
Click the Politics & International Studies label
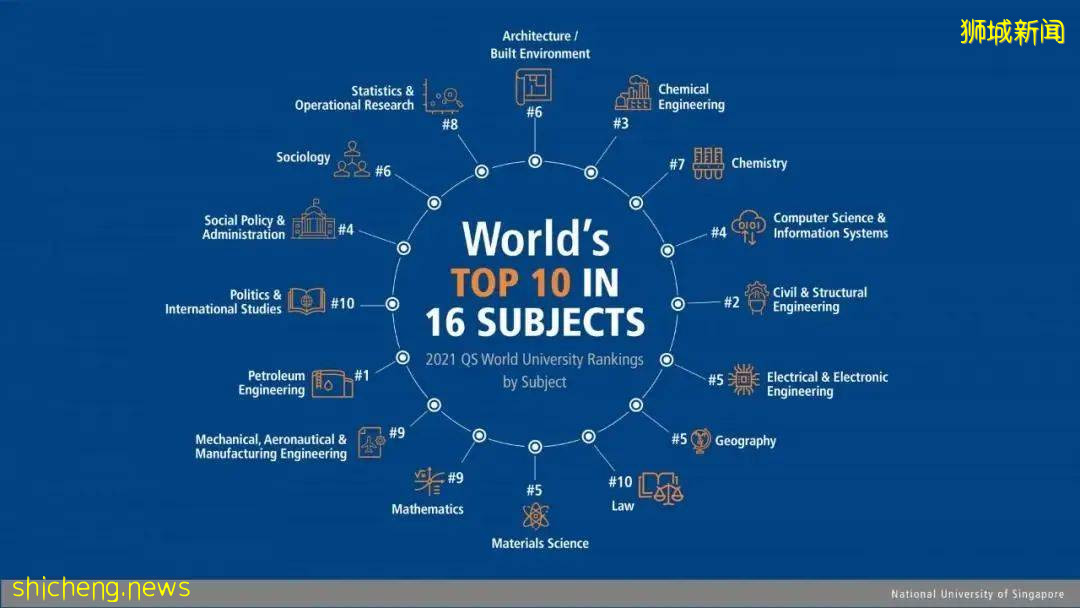point(224,302)
